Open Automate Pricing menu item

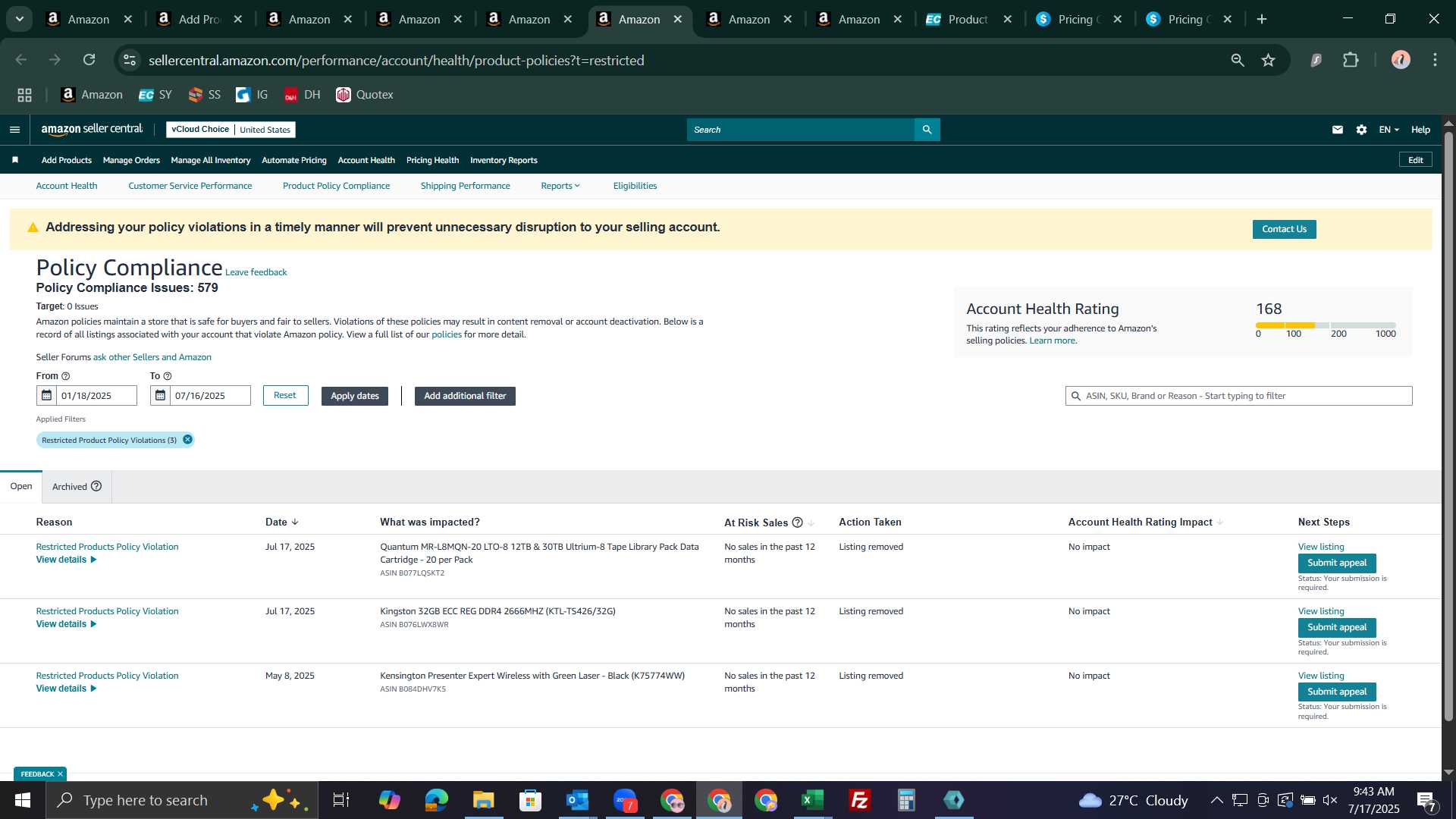pos(294,160)
